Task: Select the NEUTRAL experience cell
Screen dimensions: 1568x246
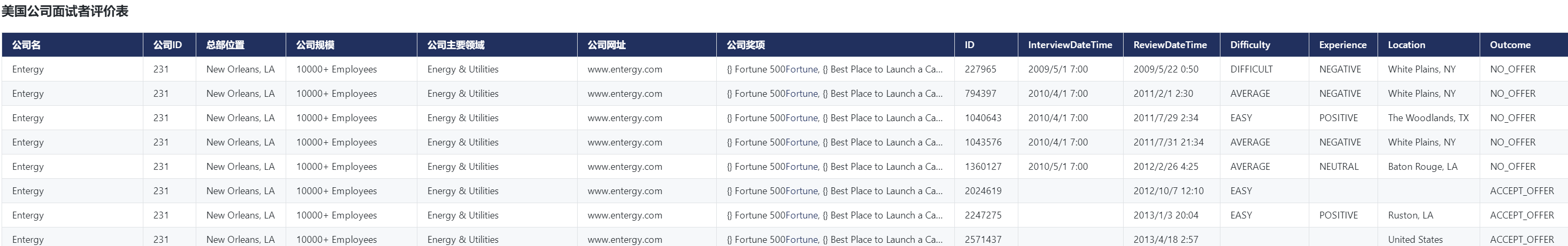Action: (1338, 167)
